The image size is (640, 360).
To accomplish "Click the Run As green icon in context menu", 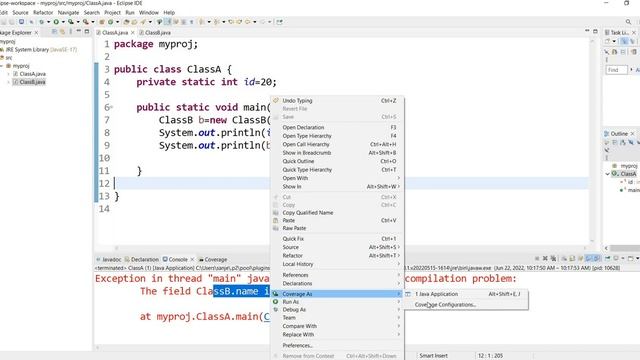I will pyautogui.click(x=276, y=302).
